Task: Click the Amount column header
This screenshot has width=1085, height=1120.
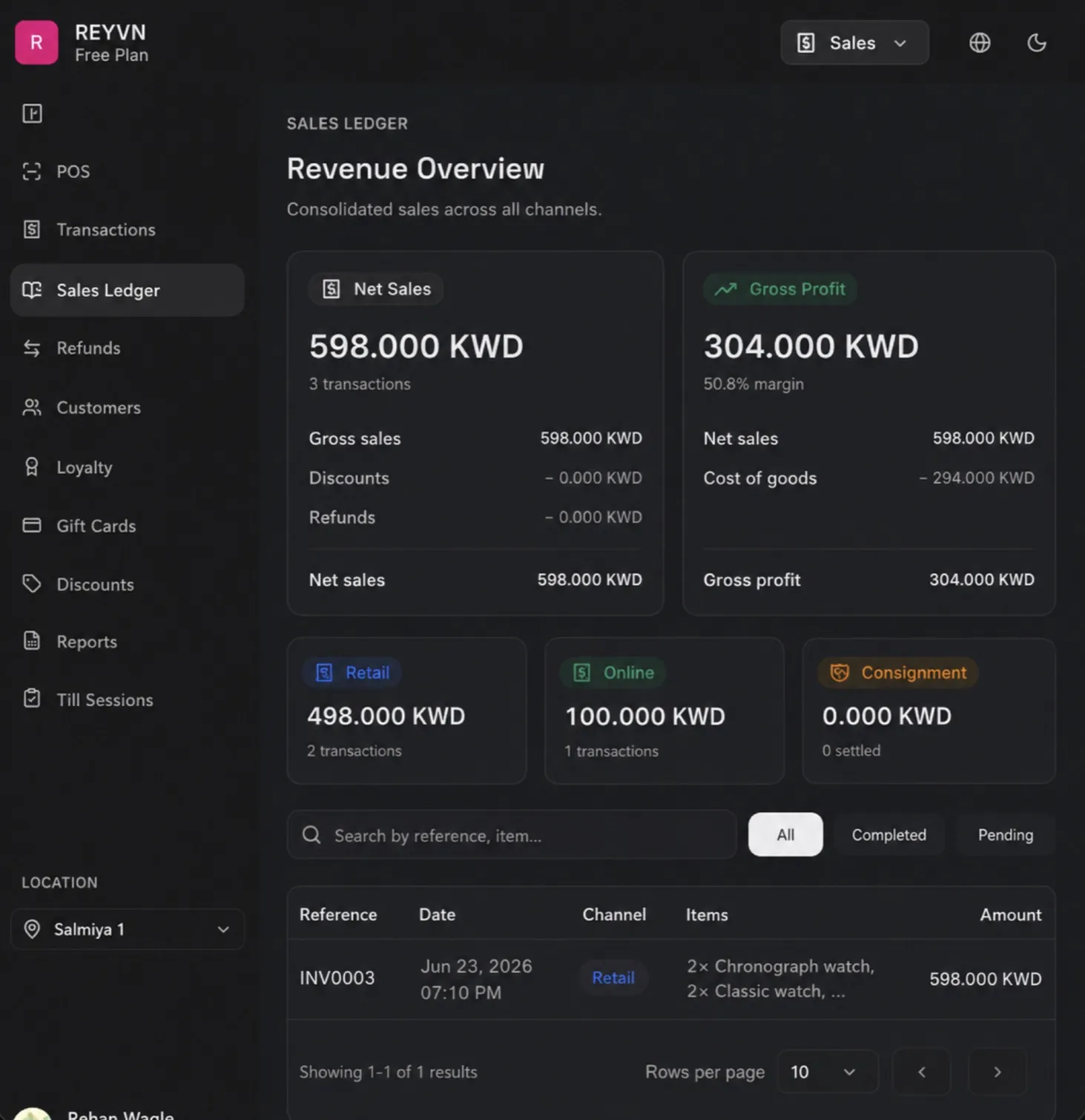Action: click(1011, 915)
